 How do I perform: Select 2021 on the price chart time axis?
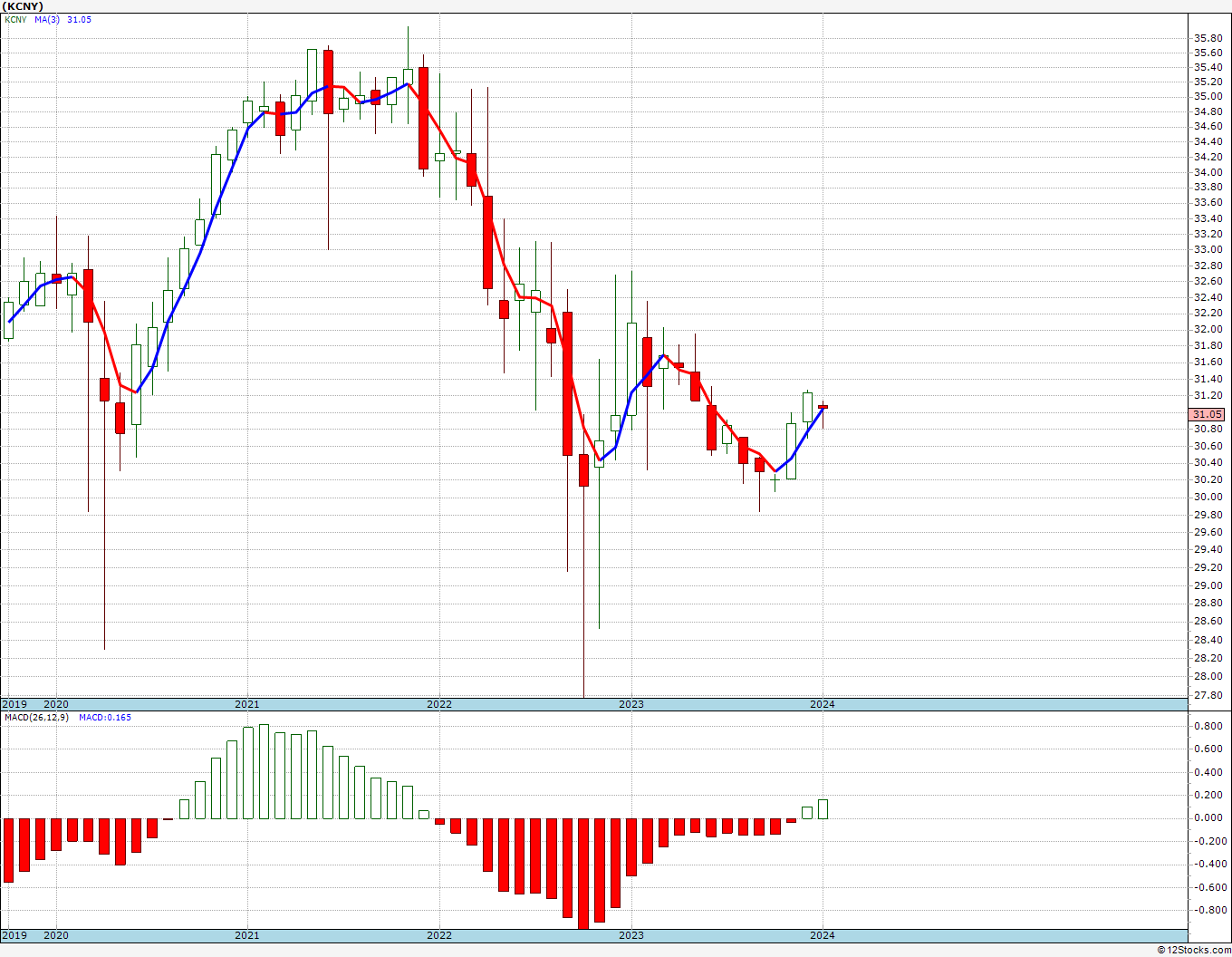(247, 704)
